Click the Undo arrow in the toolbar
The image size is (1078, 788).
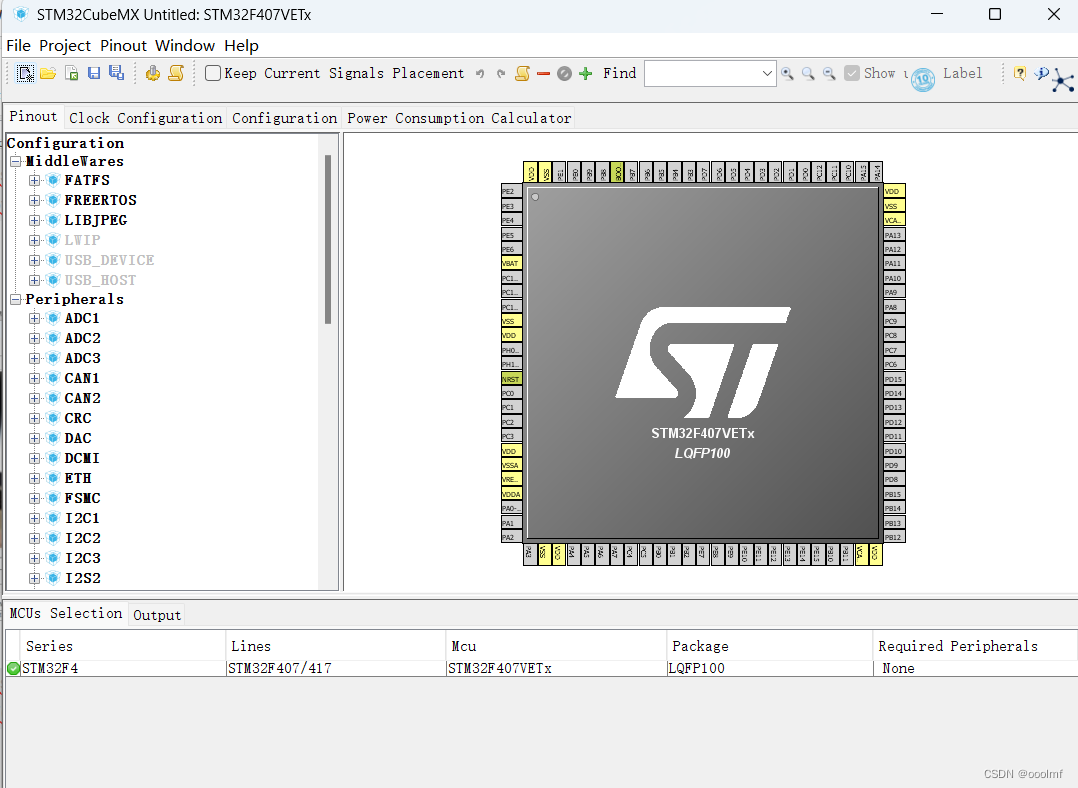[x=480, y=74]
